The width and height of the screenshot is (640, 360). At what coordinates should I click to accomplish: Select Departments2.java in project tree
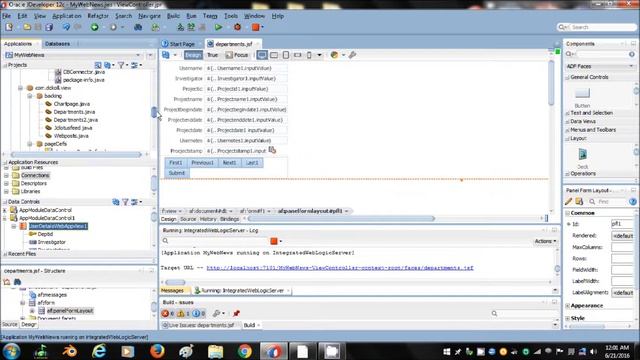coord(76,120)
